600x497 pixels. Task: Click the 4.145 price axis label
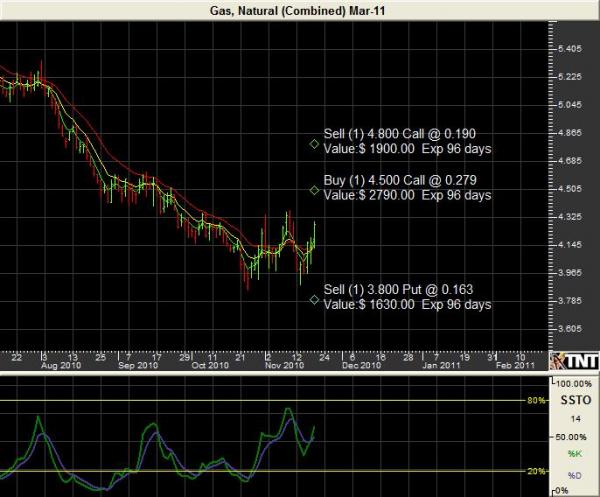[571, 244]
